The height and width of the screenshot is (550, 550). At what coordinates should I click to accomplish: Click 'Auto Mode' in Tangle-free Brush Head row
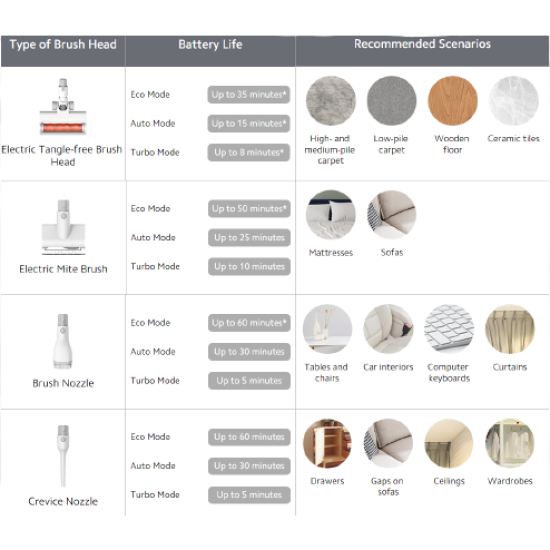[153, 123]
